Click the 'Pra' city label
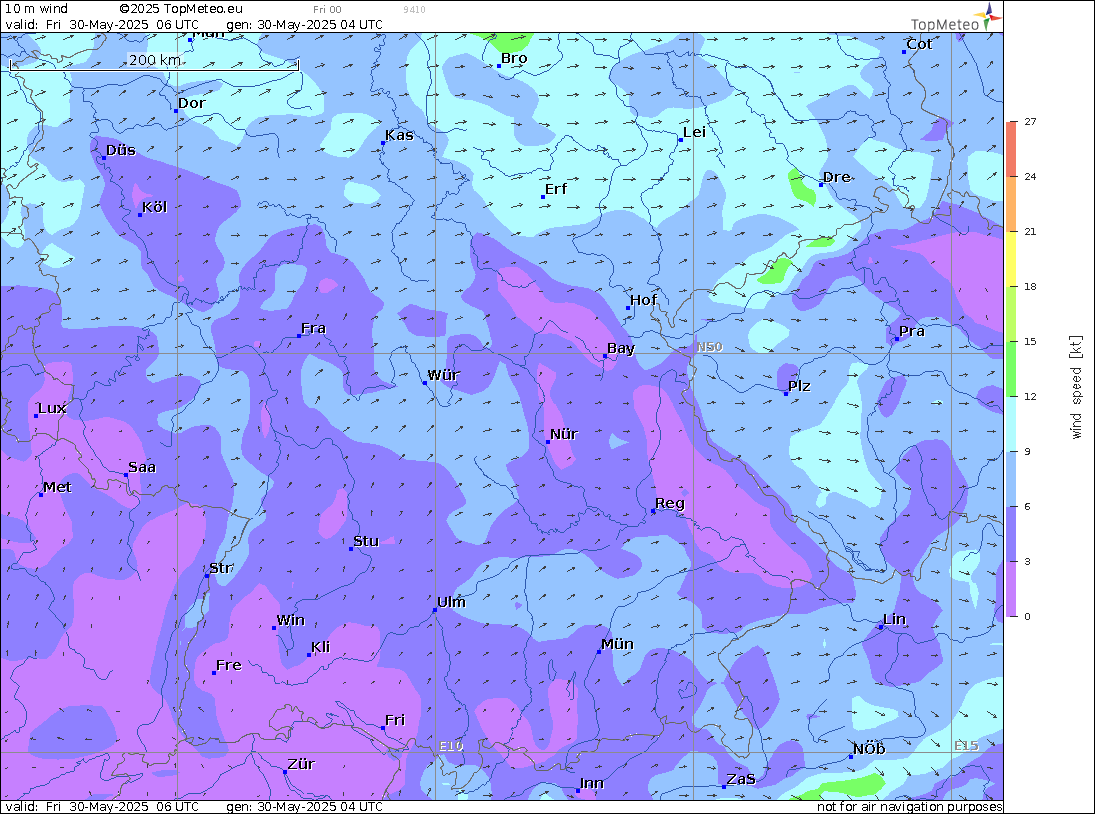This screenshot has height=814, width=1095. pyautogui.click(x=912, y=331)
